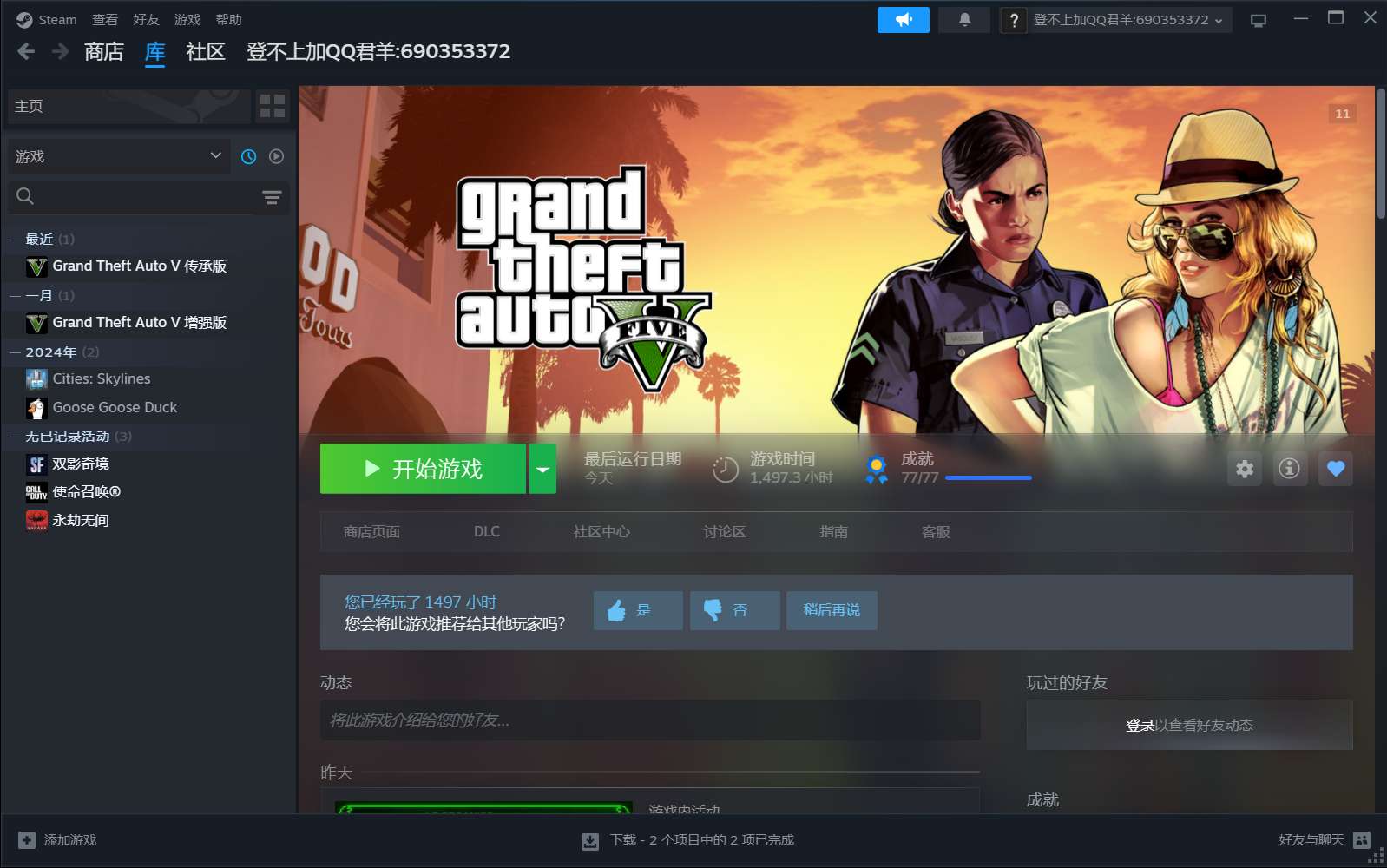
Task: Open the profile name tab in navigation
Action: click(378, 51)
